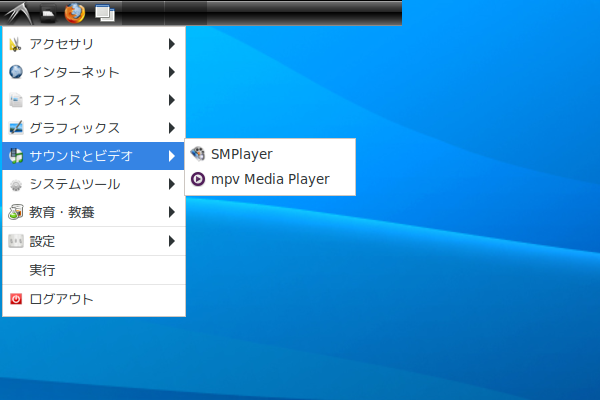
Task: Click the mpv purple play icon
Action: tap(198, 179)
